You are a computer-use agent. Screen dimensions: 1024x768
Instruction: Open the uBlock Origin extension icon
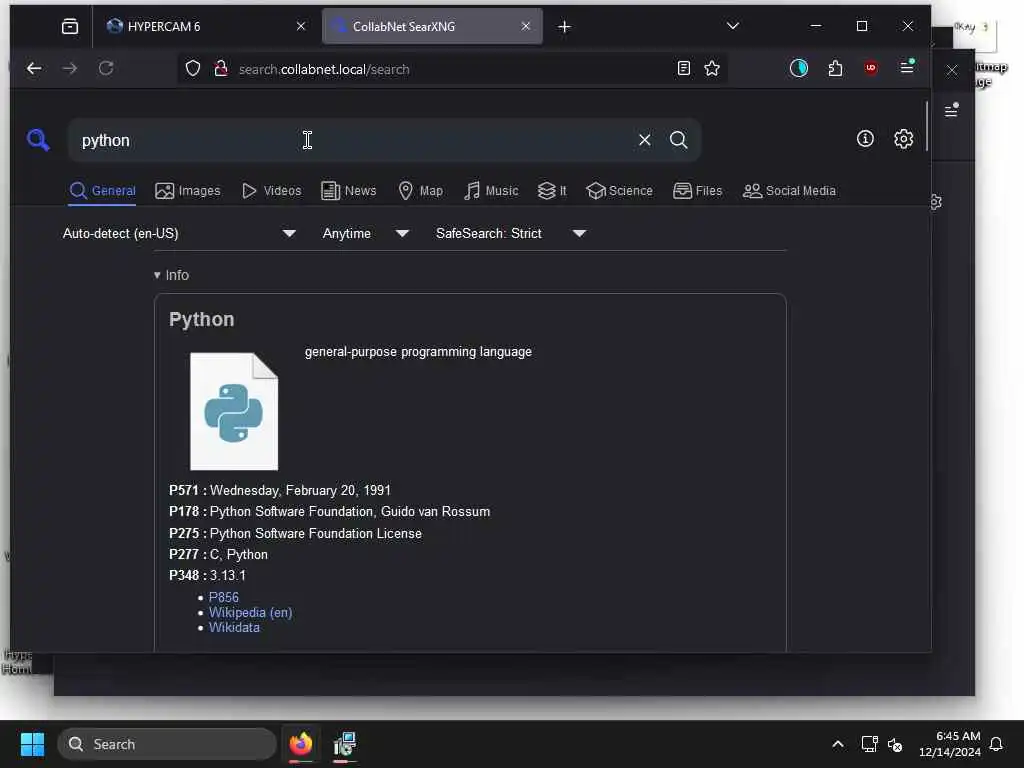(x=871, y=68)
